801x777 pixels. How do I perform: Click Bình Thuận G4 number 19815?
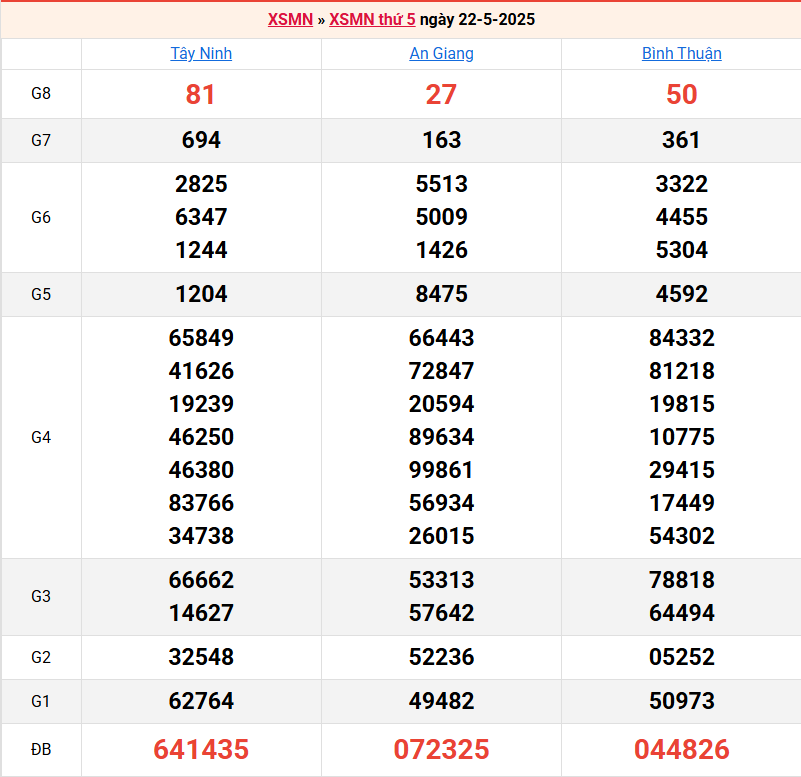coord(681,404)
